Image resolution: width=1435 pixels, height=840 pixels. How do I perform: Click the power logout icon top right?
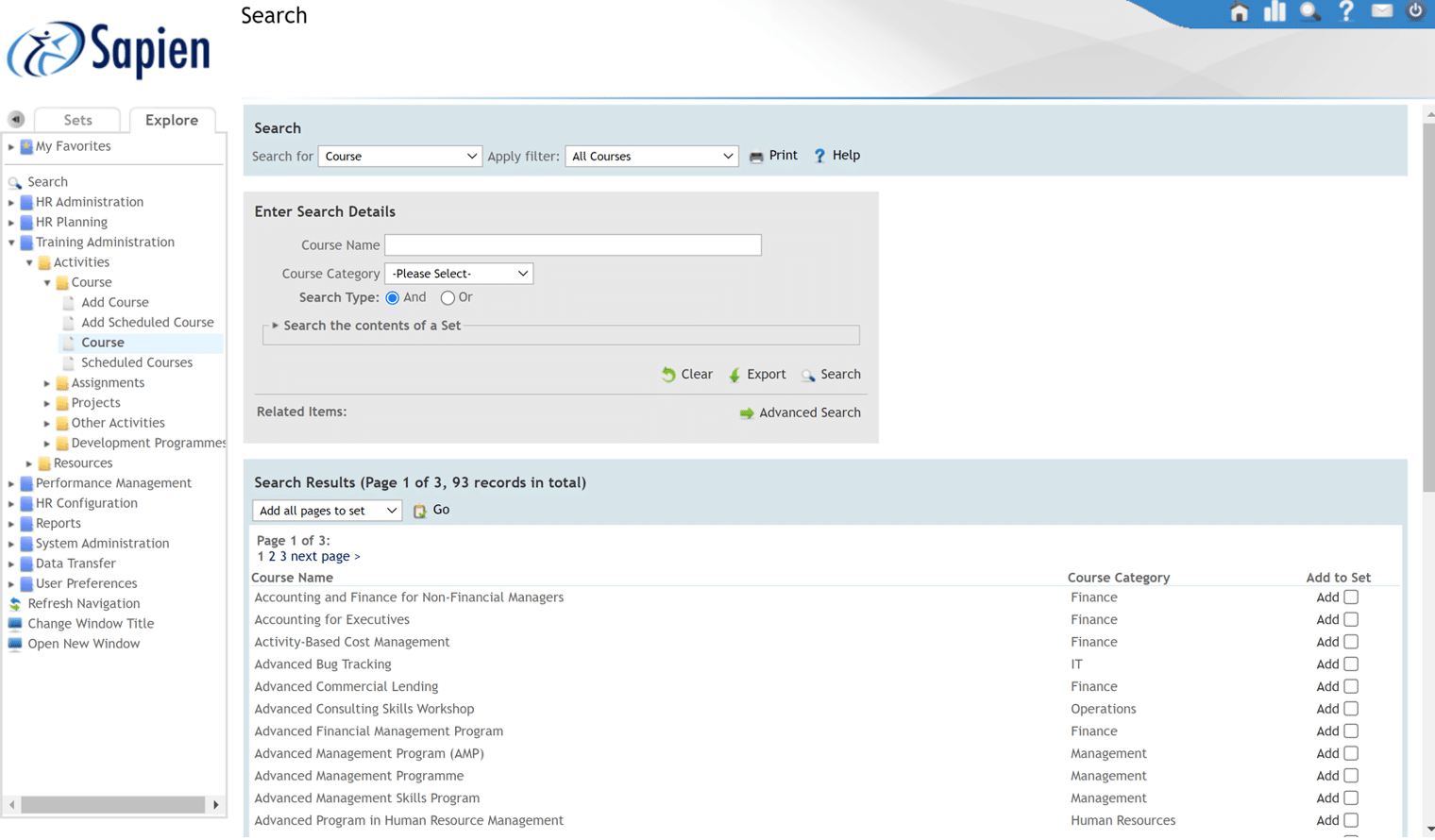point(1415,11)
